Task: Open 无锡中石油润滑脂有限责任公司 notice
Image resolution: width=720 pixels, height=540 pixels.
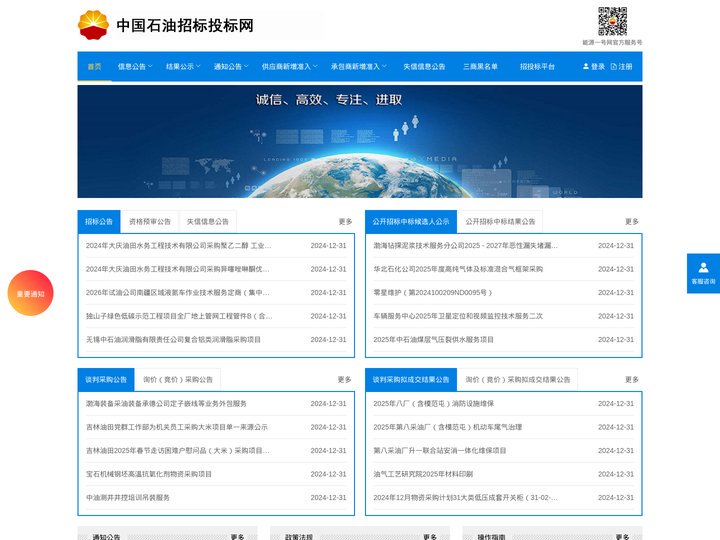Action: click(173, 339)
